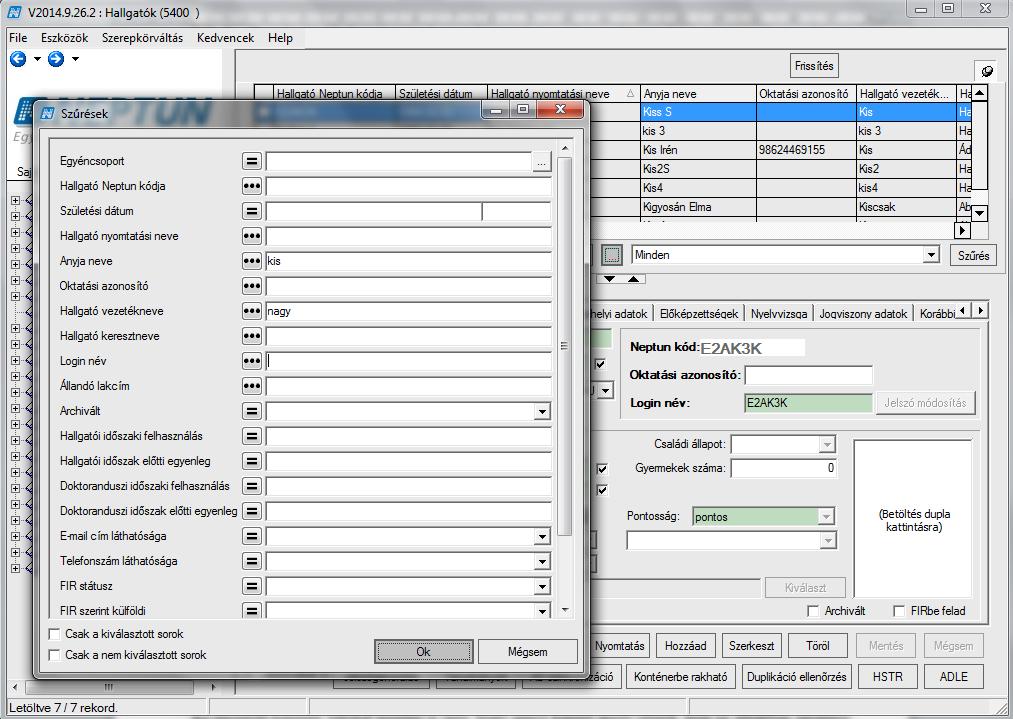This screenshot has width=1013, height=719.
Task: Click the blue back navigation arrow
Action: [18, 59]
